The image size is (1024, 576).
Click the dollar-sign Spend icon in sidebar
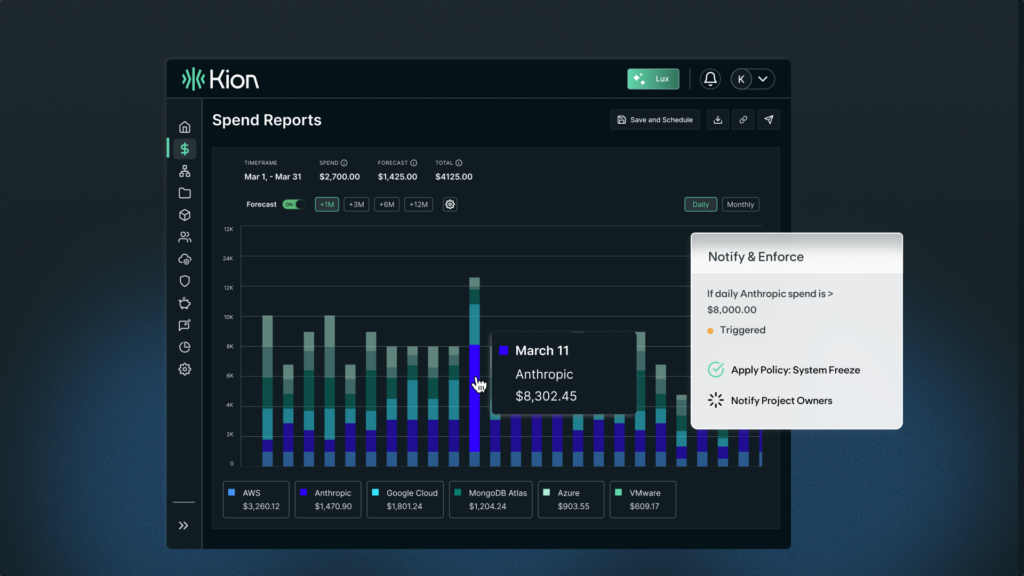coord(184,149)
